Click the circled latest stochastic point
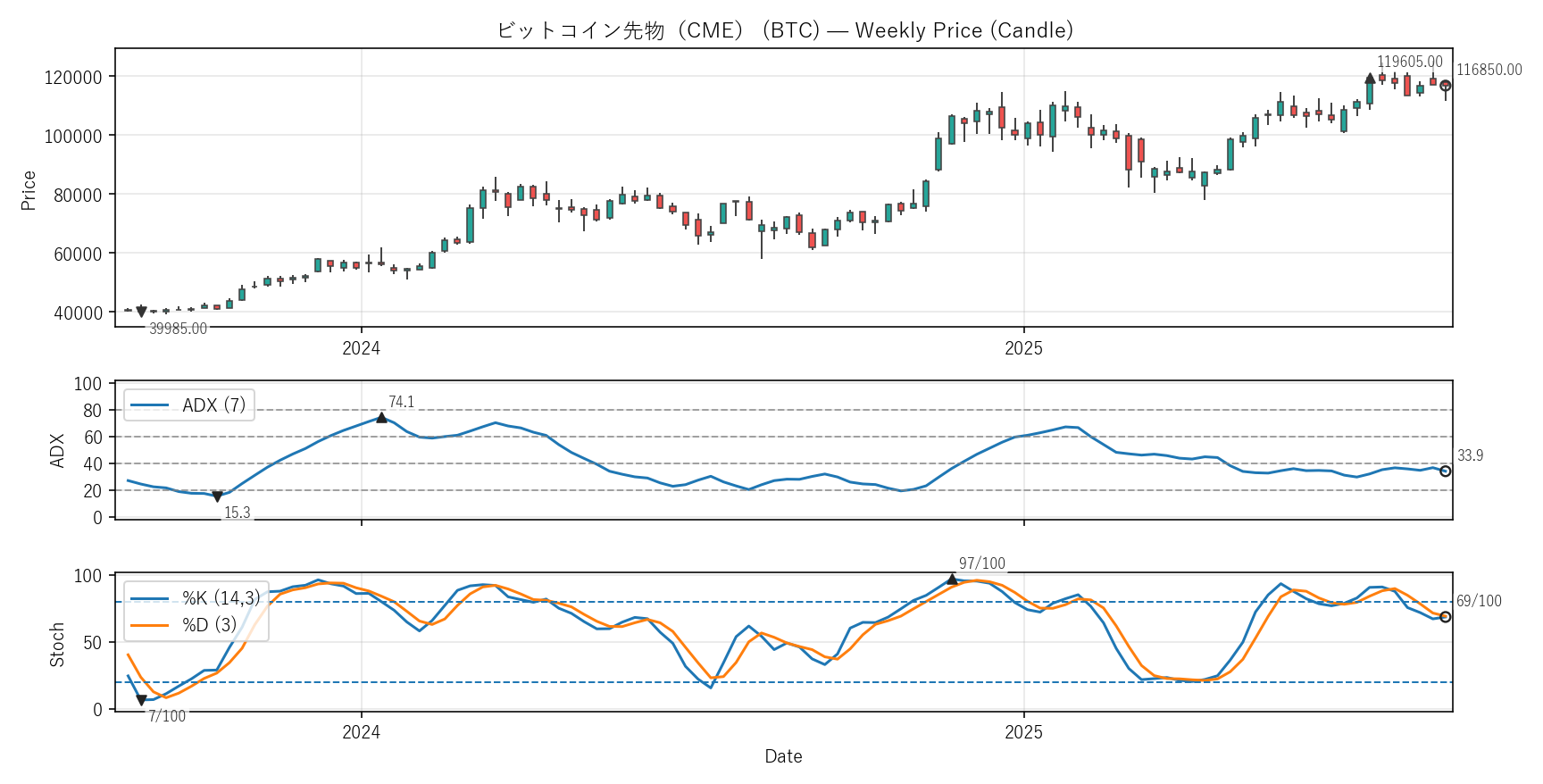 1446,617
